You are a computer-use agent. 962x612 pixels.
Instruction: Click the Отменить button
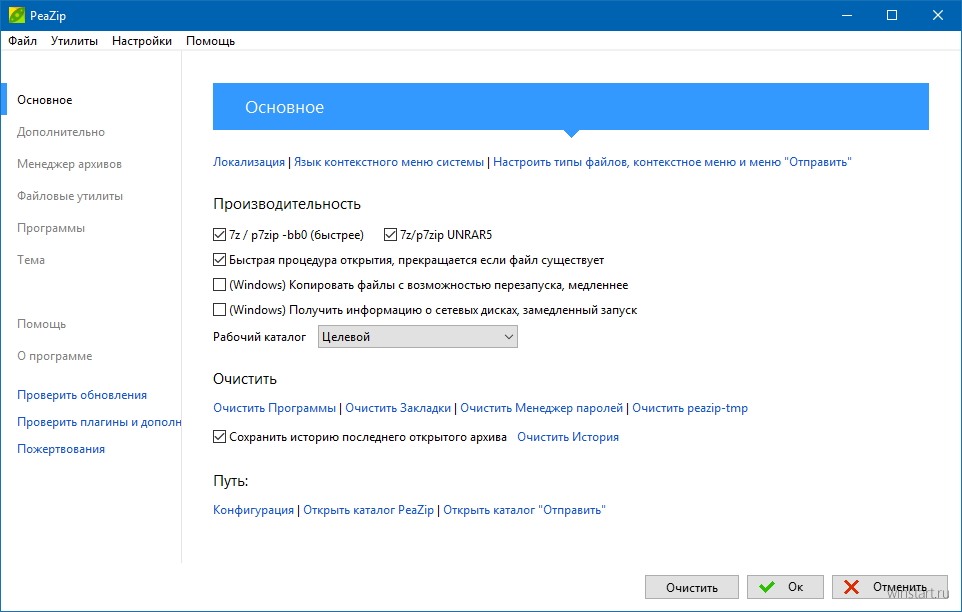pos(890,587)
